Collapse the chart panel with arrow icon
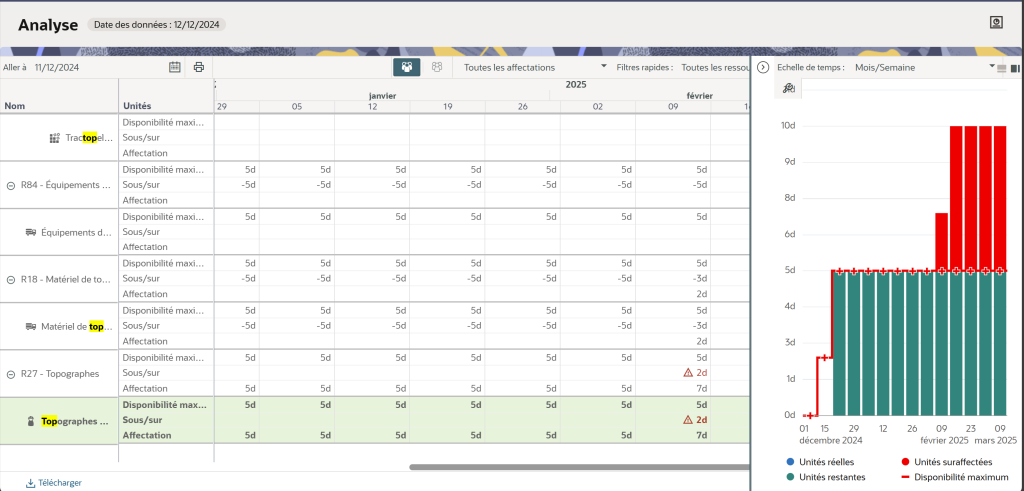The width and height of the screenshot is (1024, 491). tap(763, 67)
